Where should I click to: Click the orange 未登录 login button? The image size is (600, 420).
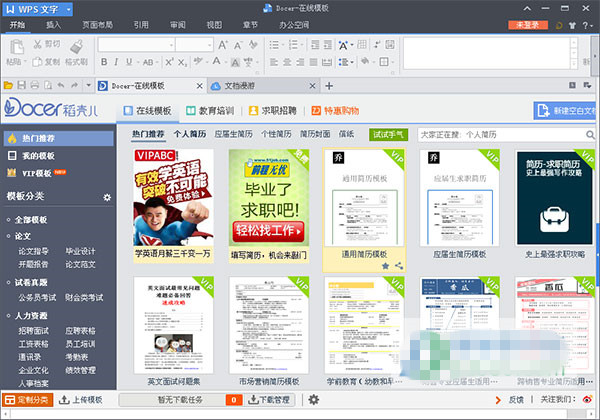(x=528, y=25)
